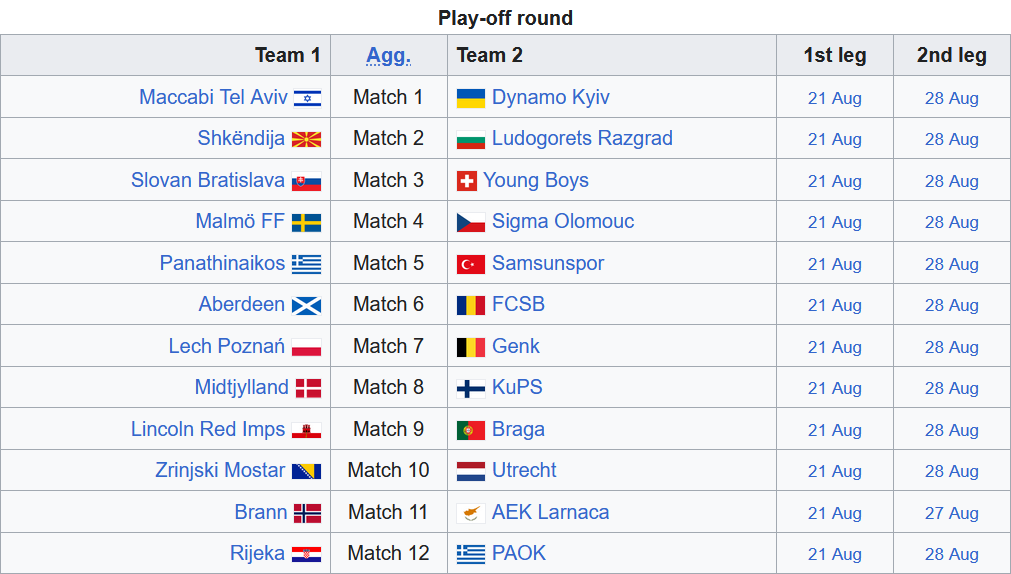
Task: Click the Norwegian flag next to Brann
Action: (x=308, y=513)
